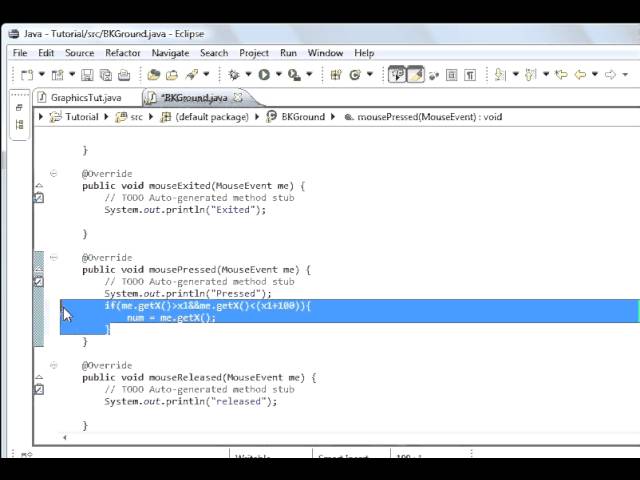Open the Help menu
The width and height of the screenshot is (640, 480).
364,53
